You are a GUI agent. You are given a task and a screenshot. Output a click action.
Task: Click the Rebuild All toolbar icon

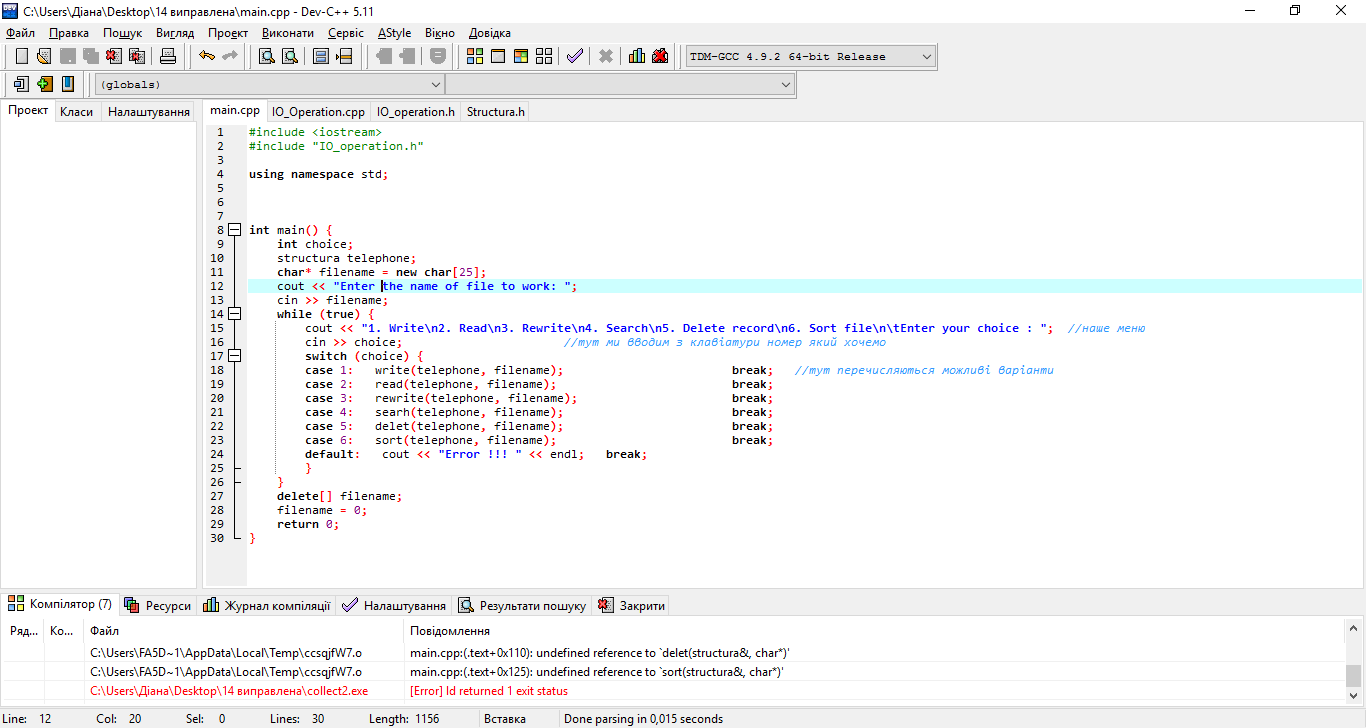(x=544, y=56)
